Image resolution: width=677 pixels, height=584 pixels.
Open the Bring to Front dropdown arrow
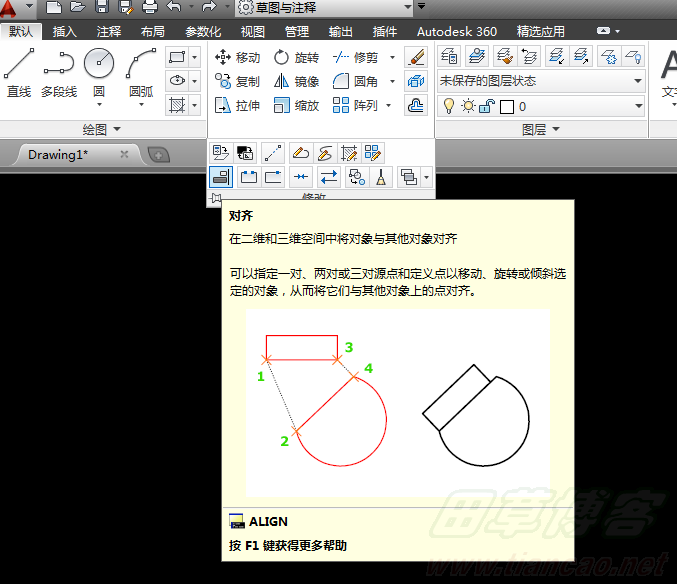(x=427, y=177)
